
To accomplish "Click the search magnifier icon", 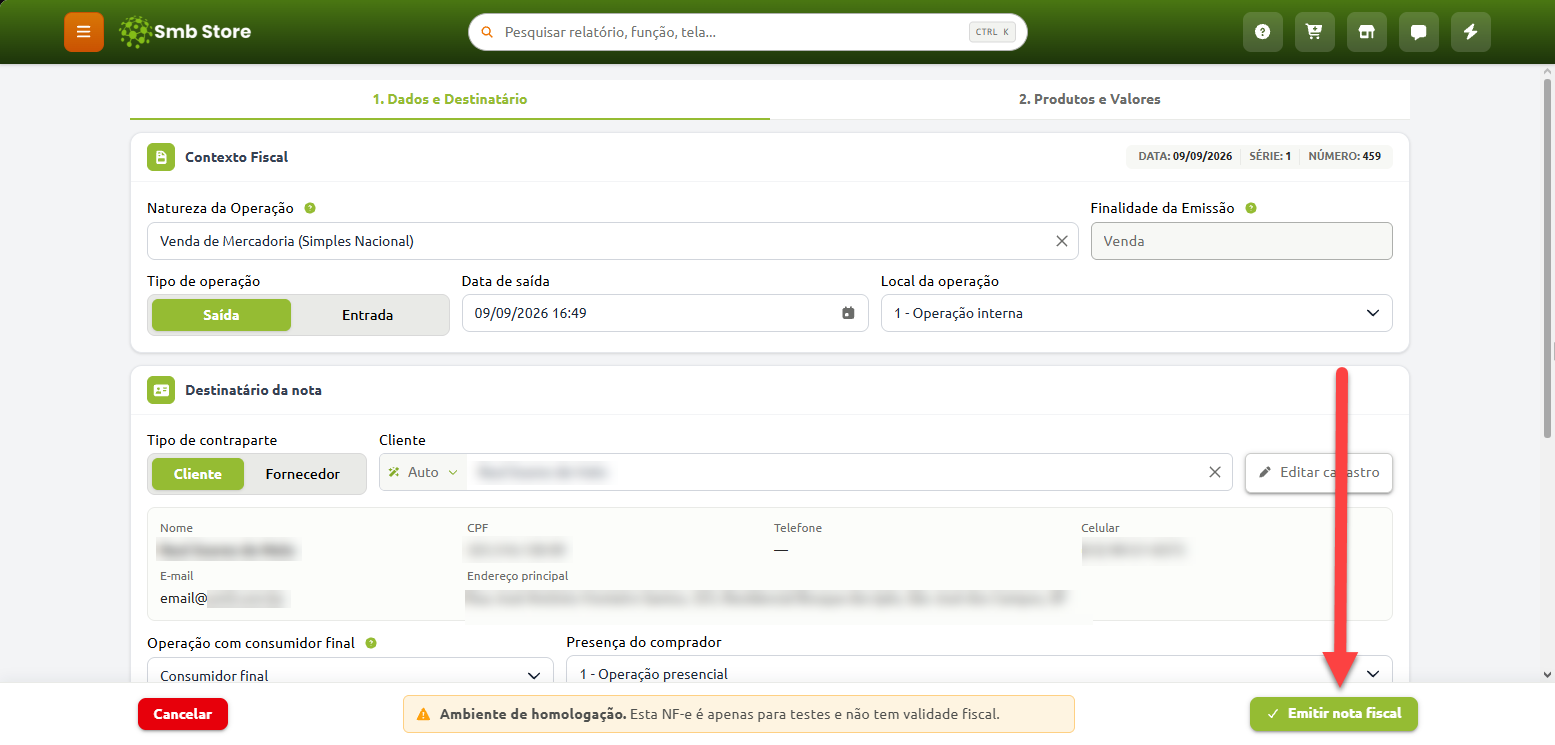I will click(x=488, y=32).
